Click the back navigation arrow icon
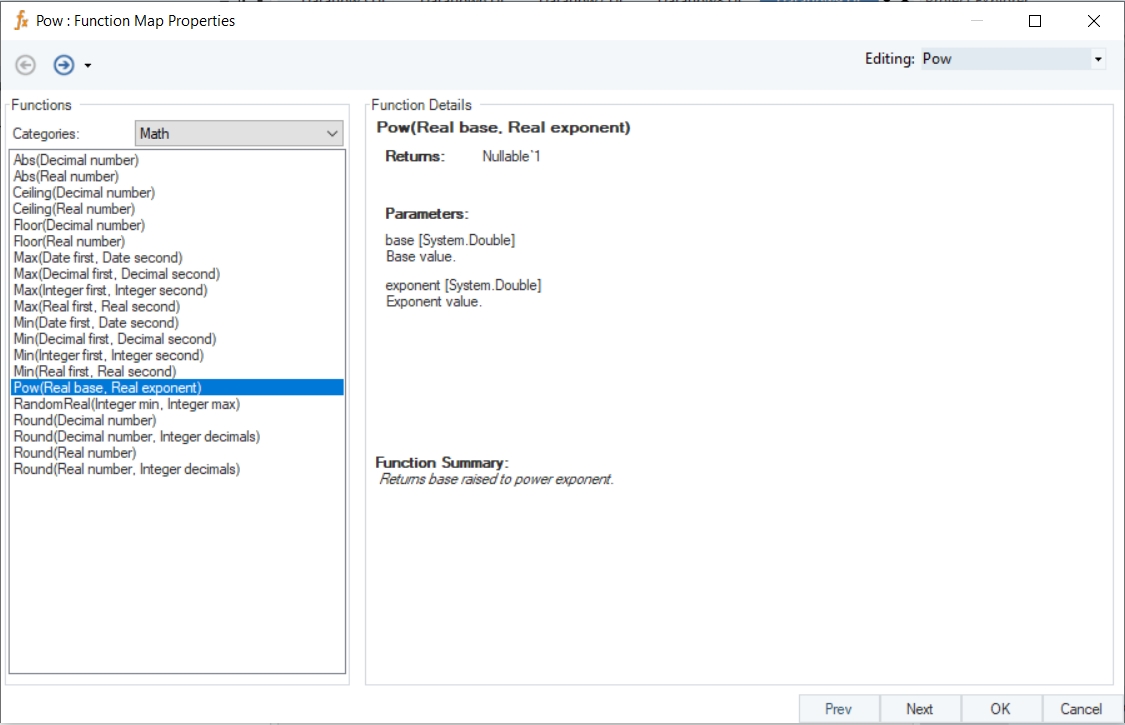Screen dimensions: 1125x725 (26, 65)
